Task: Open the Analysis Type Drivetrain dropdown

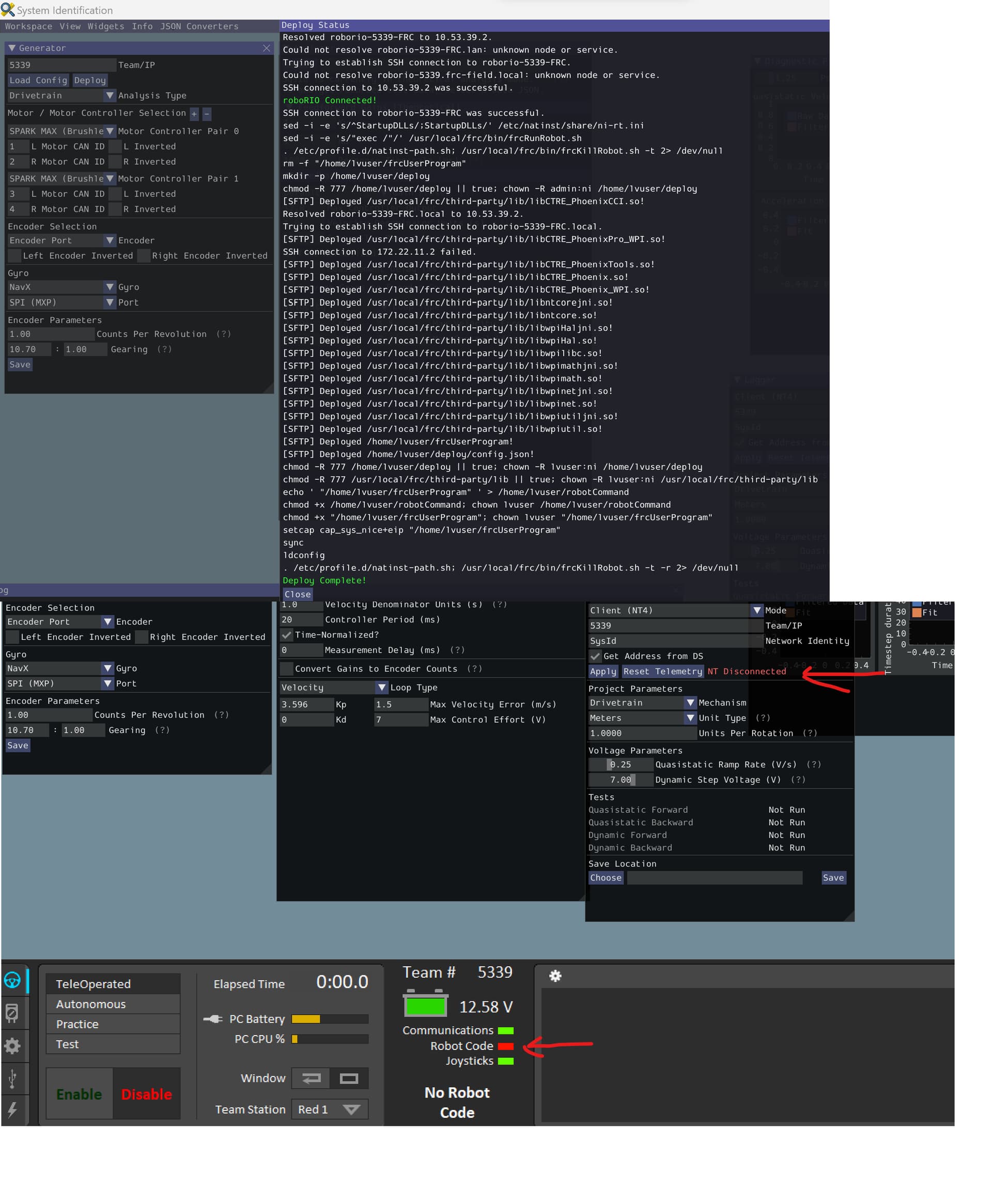Action: [x=61, y=96]
